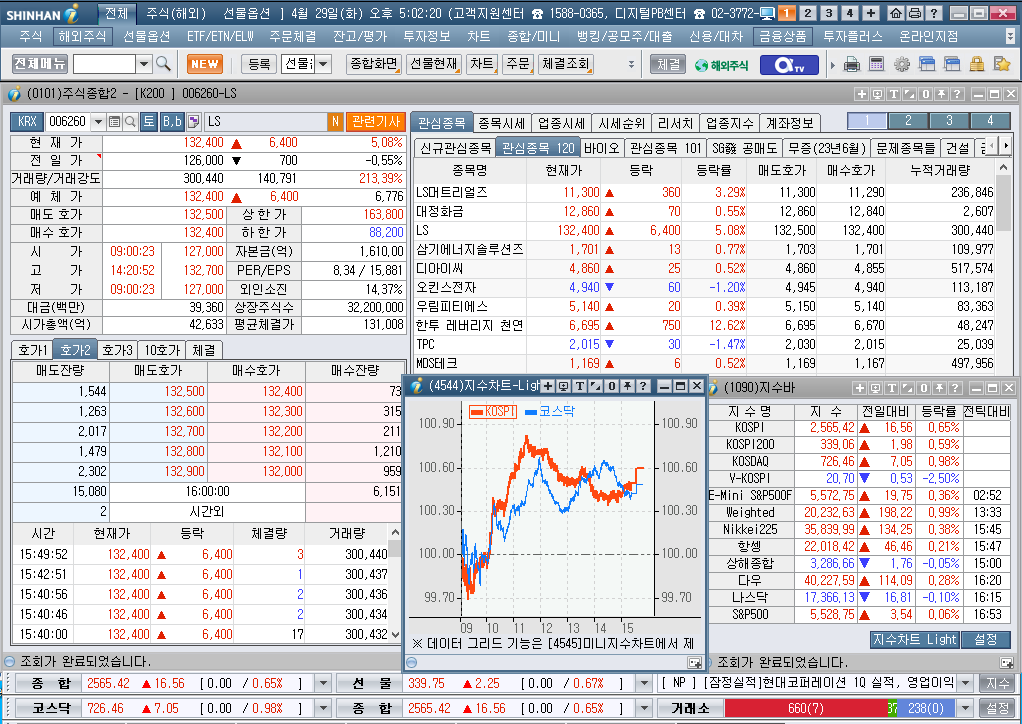Click the second window arrangement icon before the padlock
This screenshot has width=1022, height=724.
point(952,64)
